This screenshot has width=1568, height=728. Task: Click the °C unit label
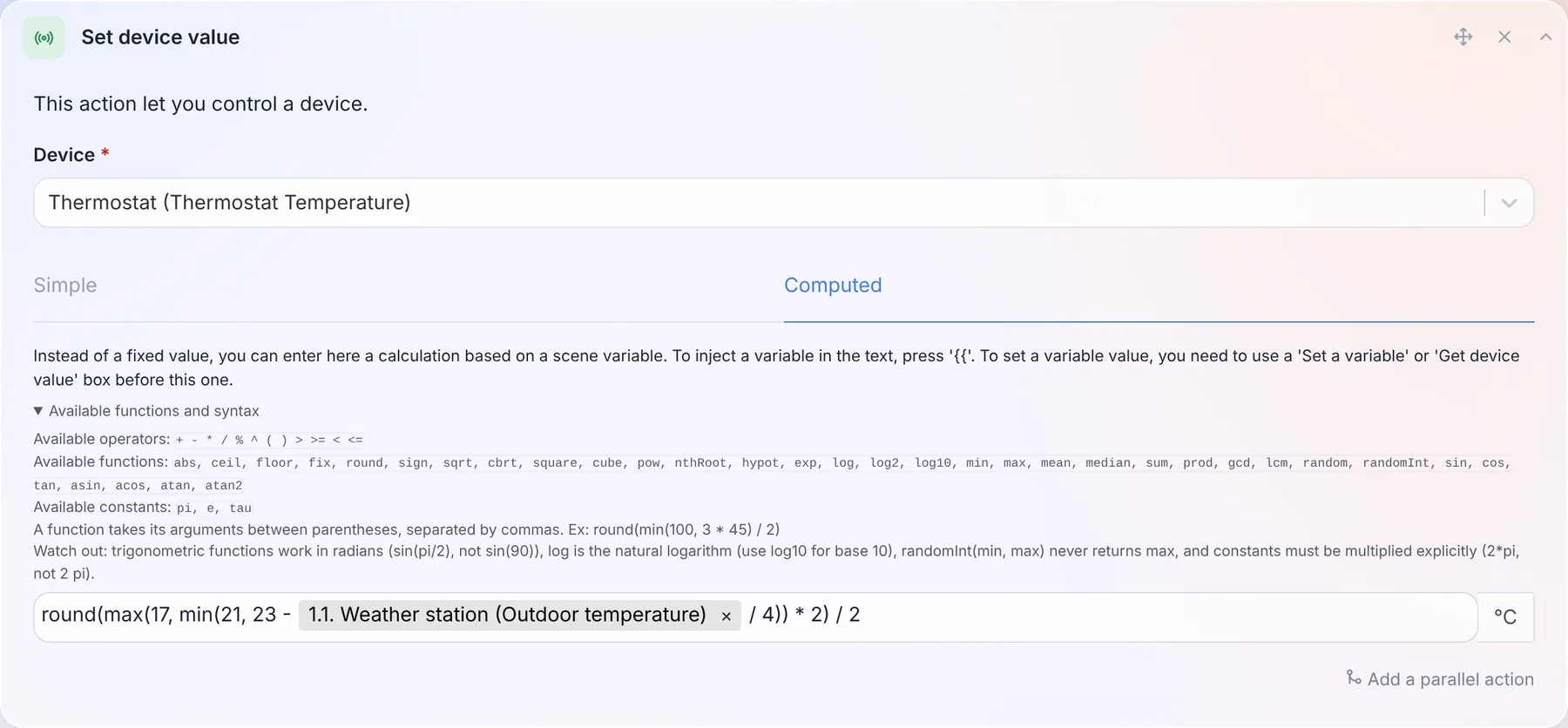1505,617
